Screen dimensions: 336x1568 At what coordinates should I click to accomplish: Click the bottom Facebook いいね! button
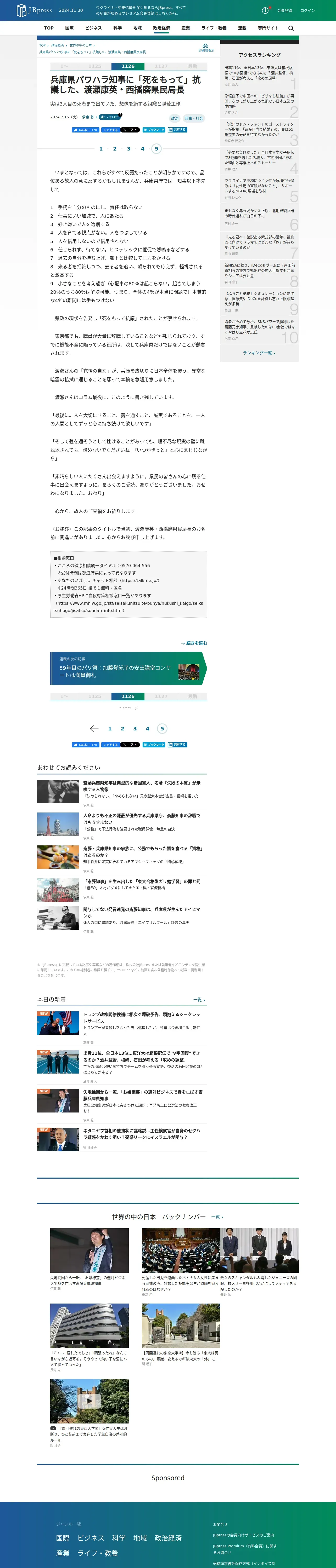(85, 745)
